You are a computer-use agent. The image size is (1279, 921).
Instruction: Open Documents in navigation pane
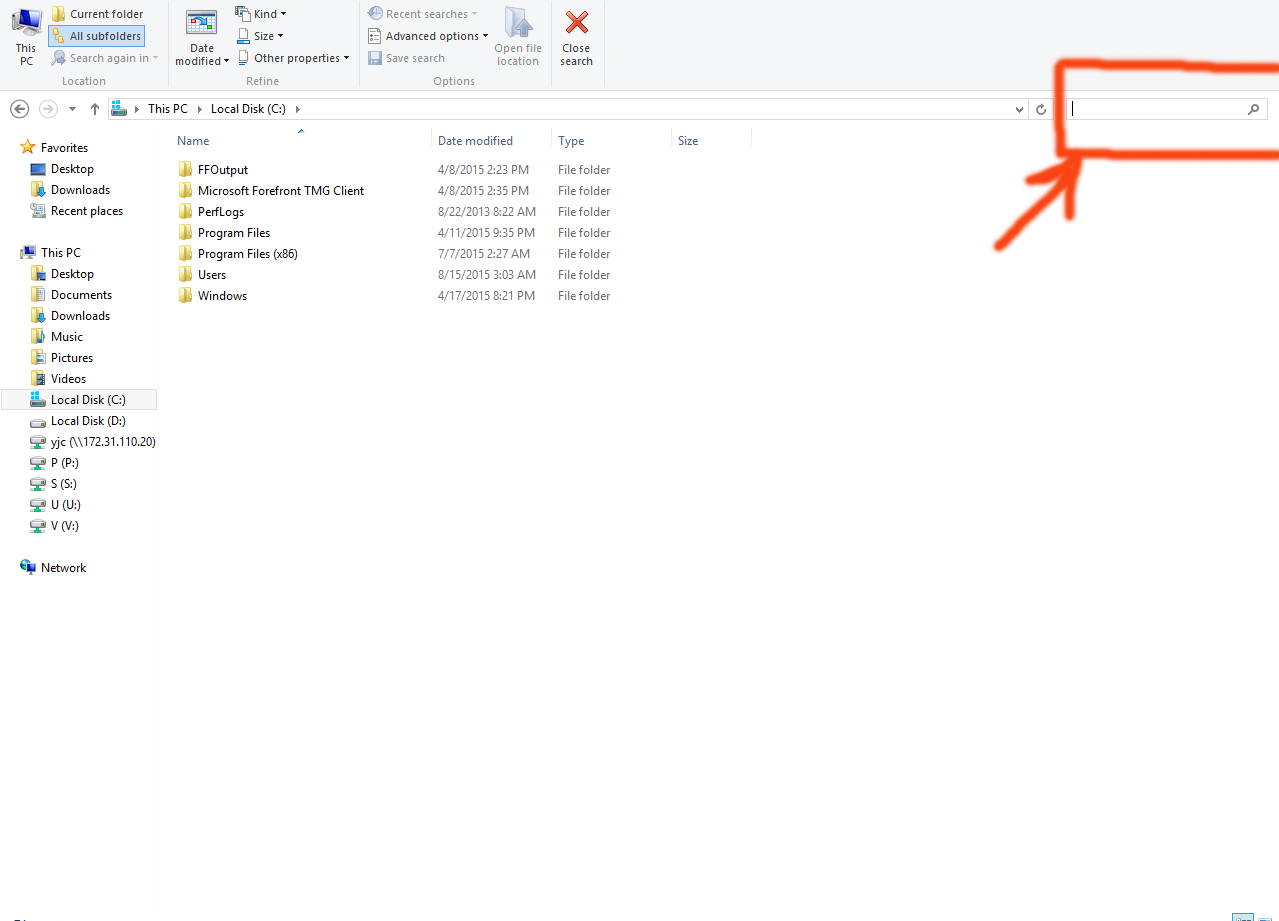(x=81, y=295)
